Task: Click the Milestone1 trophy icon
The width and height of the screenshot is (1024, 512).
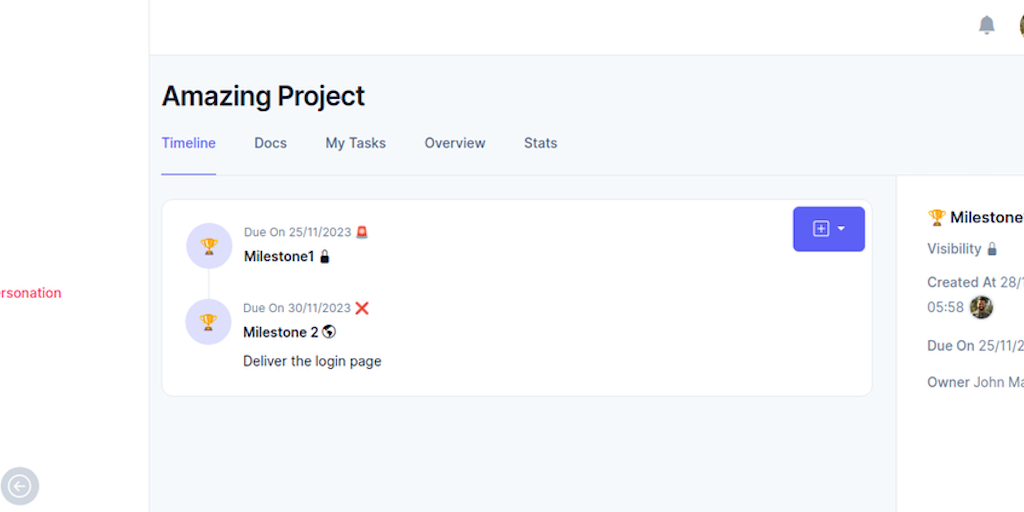Action: pos(209,246)
